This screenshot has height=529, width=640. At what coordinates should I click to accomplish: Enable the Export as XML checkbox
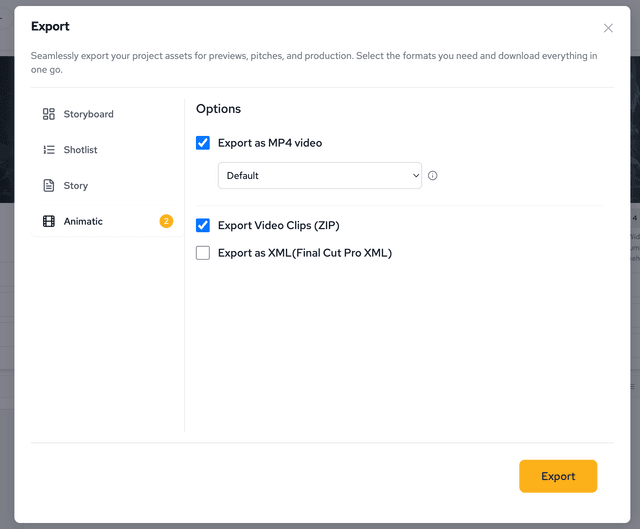(203, 253)
